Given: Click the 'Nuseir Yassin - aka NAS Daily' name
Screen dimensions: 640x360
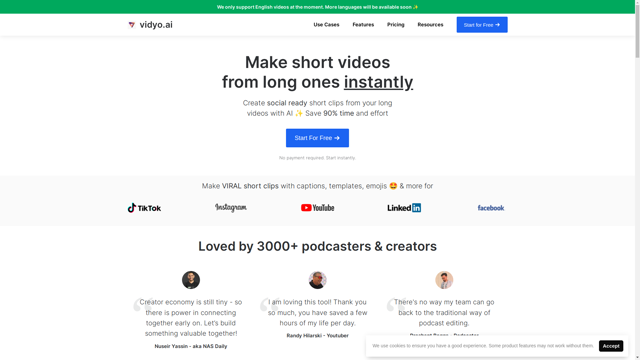Looking at the screenshot, I should 191,346.
